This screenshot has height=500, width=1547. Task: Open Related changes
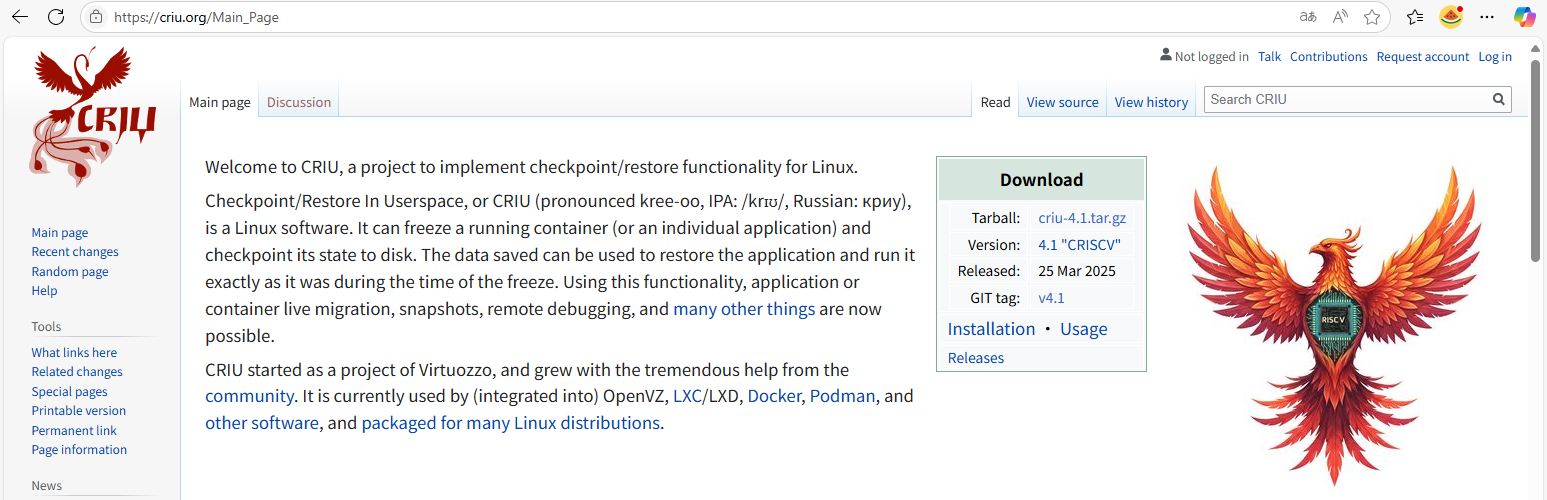(x=77, y=372)
